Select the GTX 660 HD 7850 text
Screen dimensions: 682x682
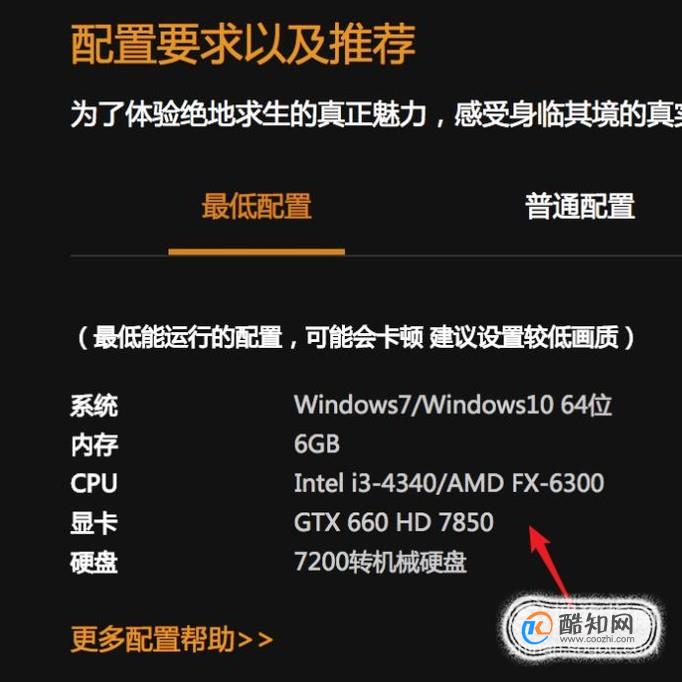394,522
